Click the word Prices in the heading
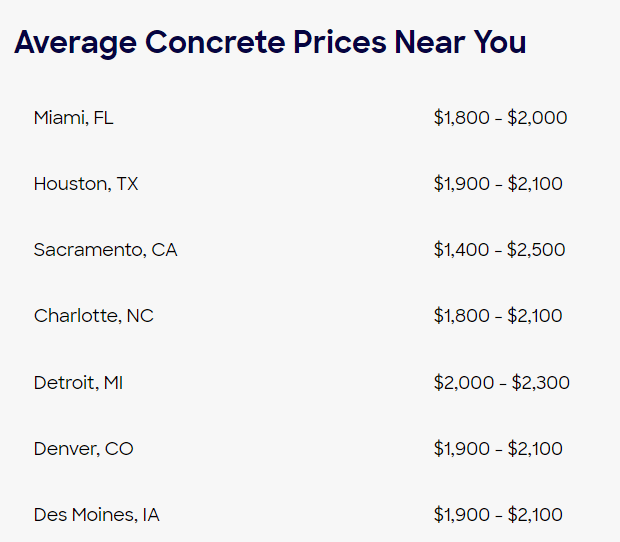 340,42
